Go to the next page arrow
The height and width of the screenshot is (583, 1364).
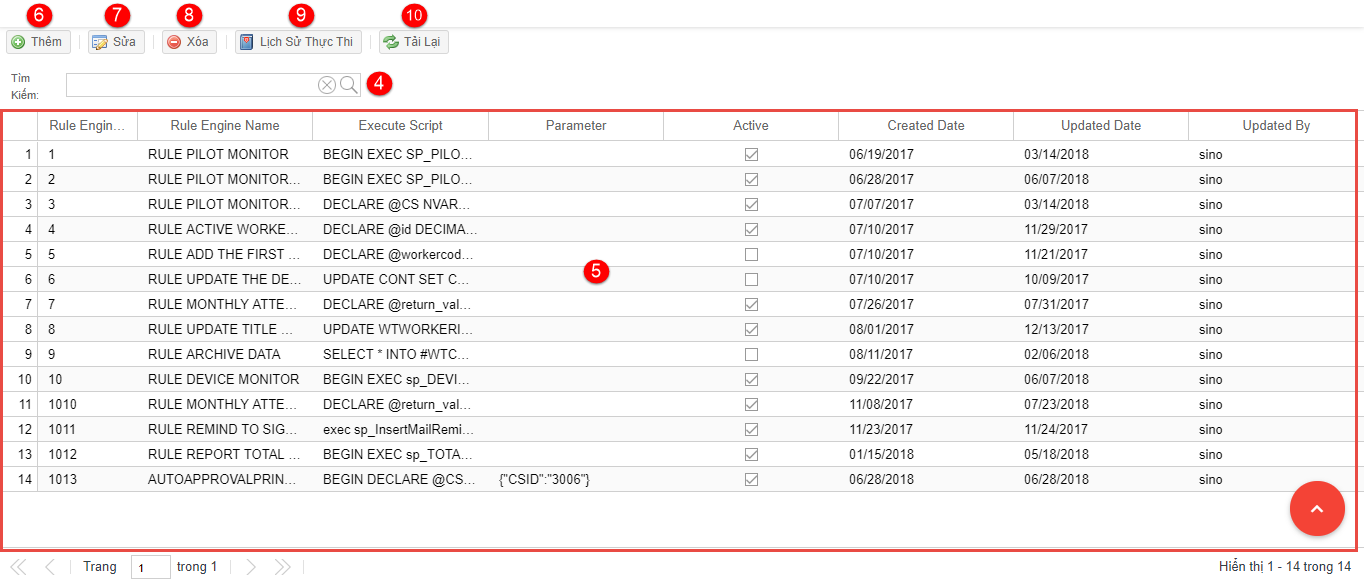251,567
